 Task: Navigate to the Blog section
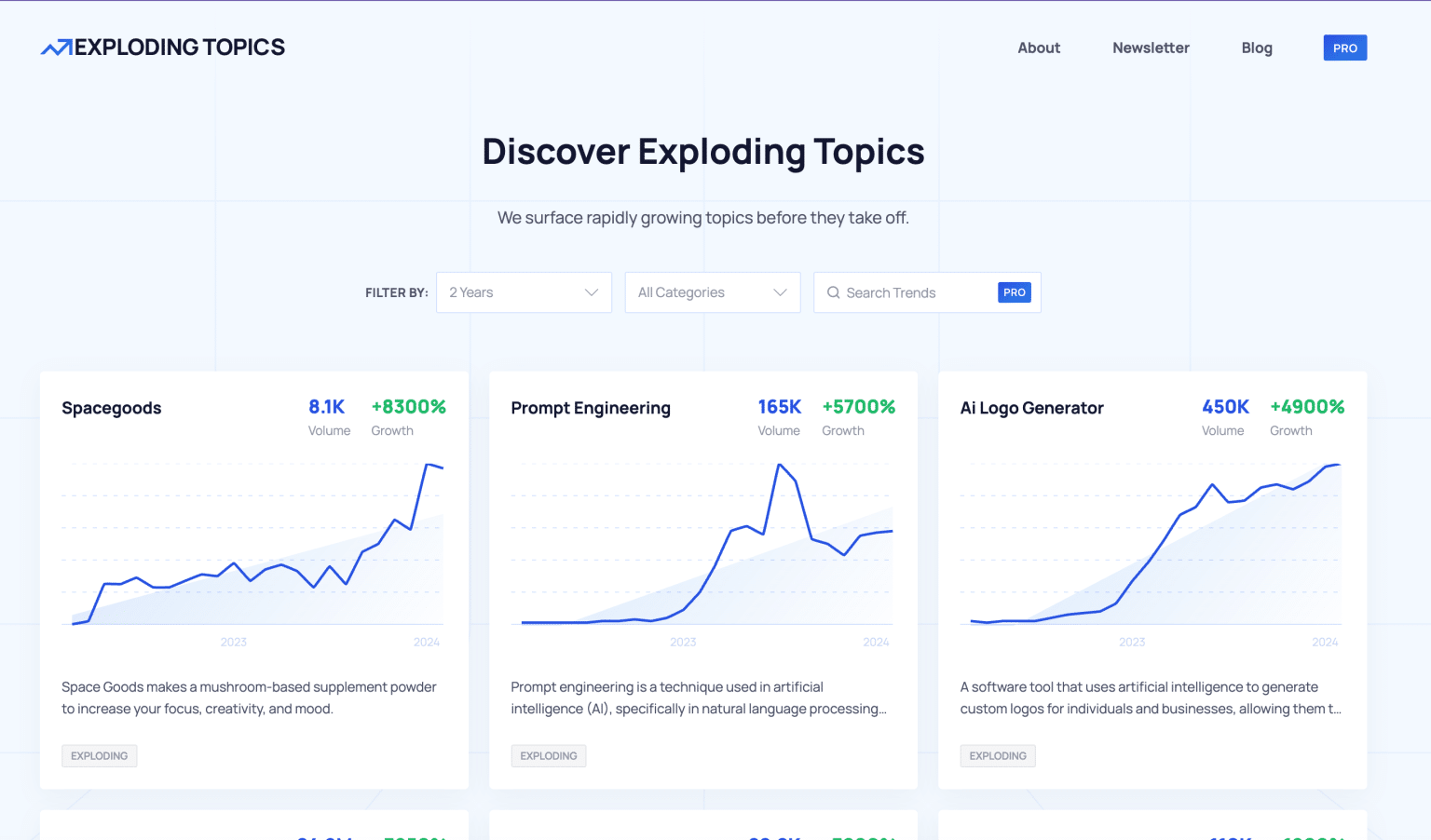(x=1257, y=47)
